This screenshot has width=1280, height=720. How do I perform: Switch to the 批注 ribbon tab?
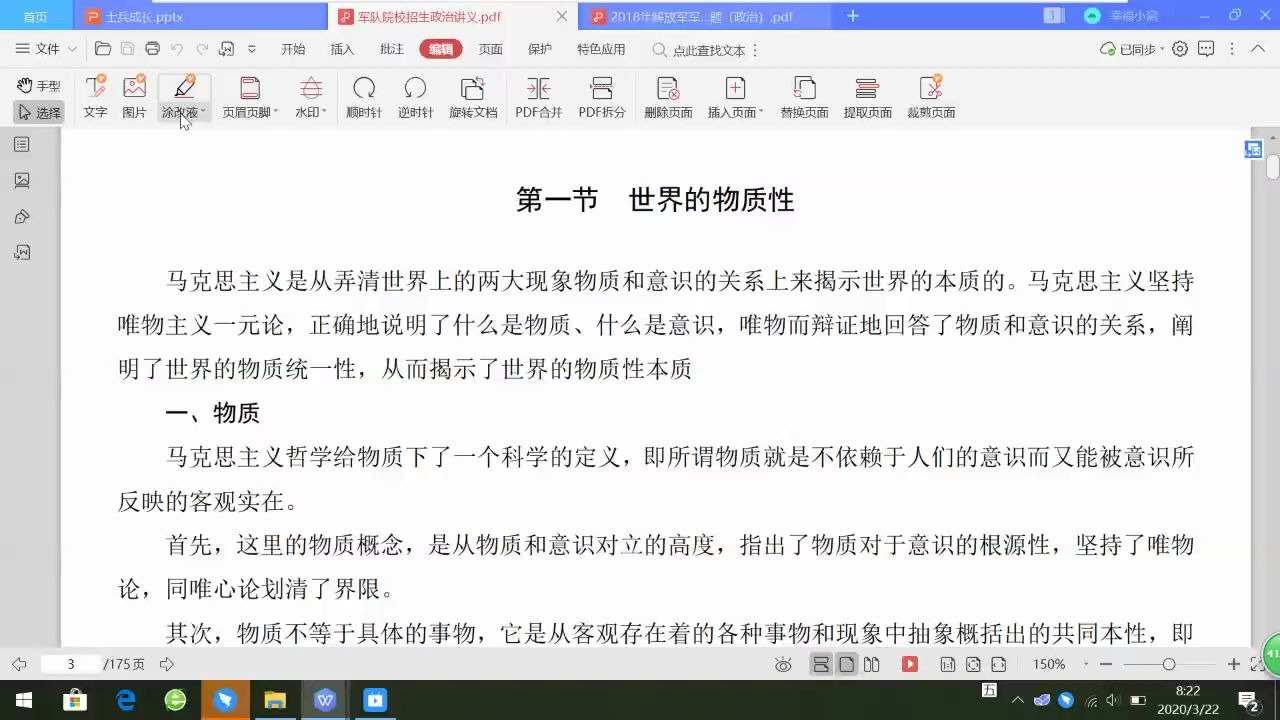click(392, 49)
